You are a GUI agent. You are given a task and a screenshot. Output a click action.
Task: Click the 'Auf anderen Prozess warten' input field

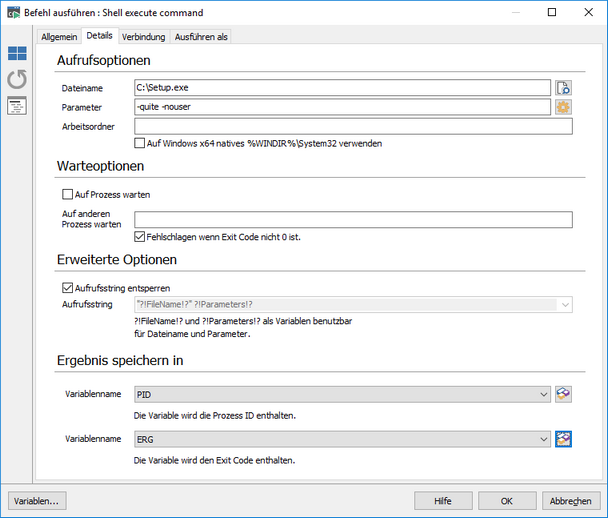click(x=353, y=219)
